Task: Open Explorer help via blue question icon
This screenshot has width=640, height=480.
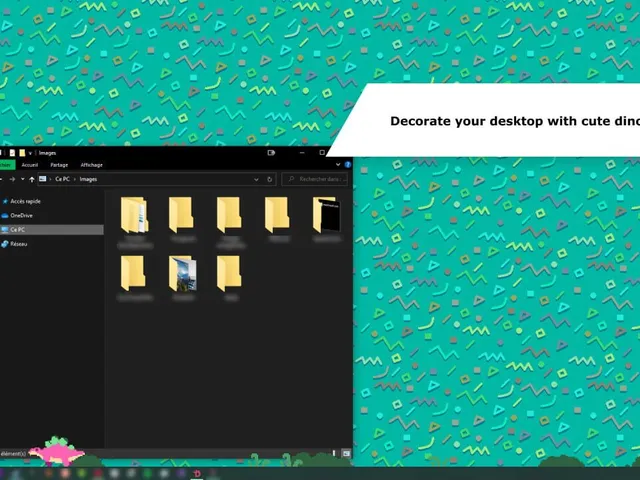Action: click(348, 164)
